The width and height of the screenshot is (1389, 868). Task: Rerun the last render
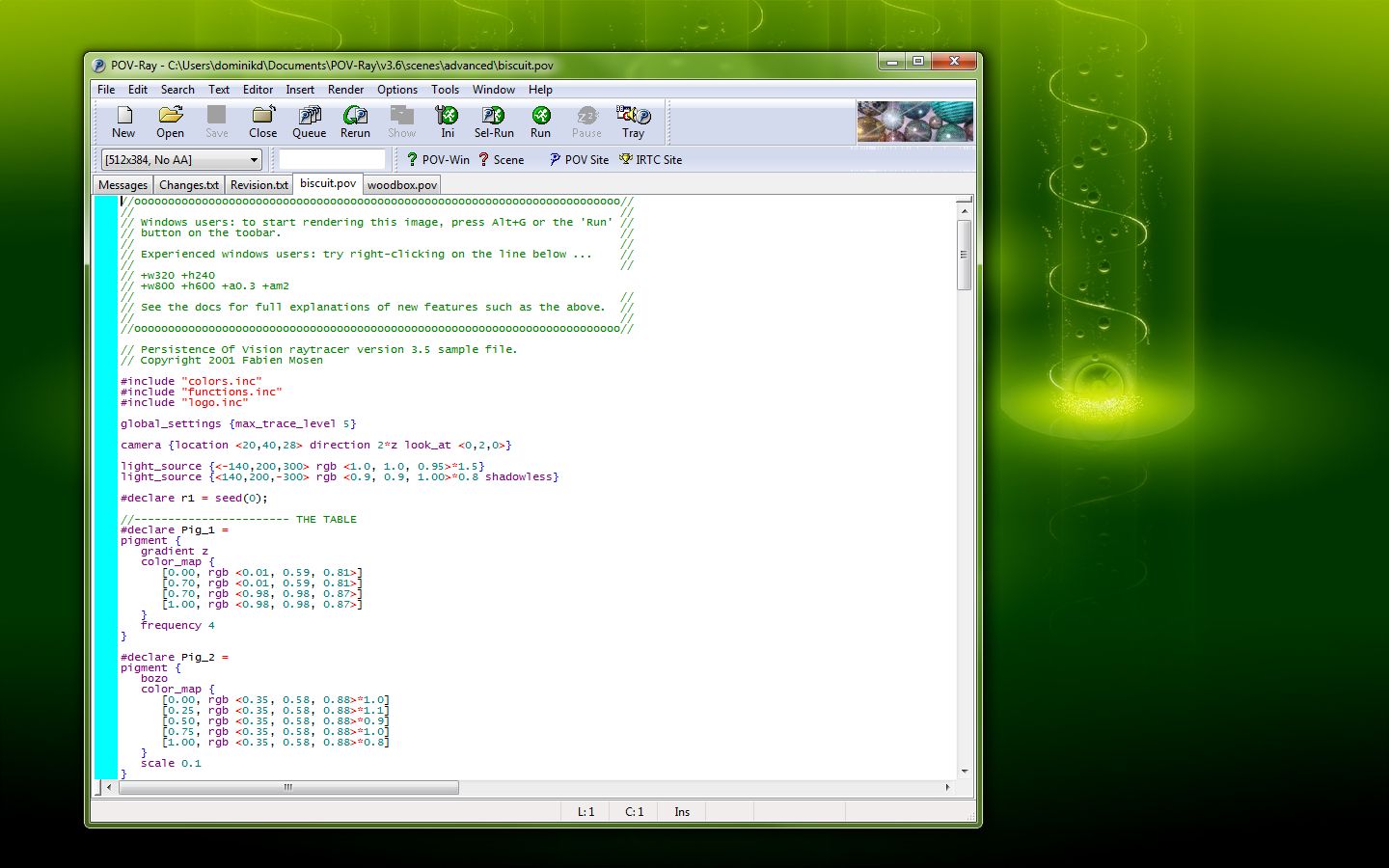coord(355,122)
